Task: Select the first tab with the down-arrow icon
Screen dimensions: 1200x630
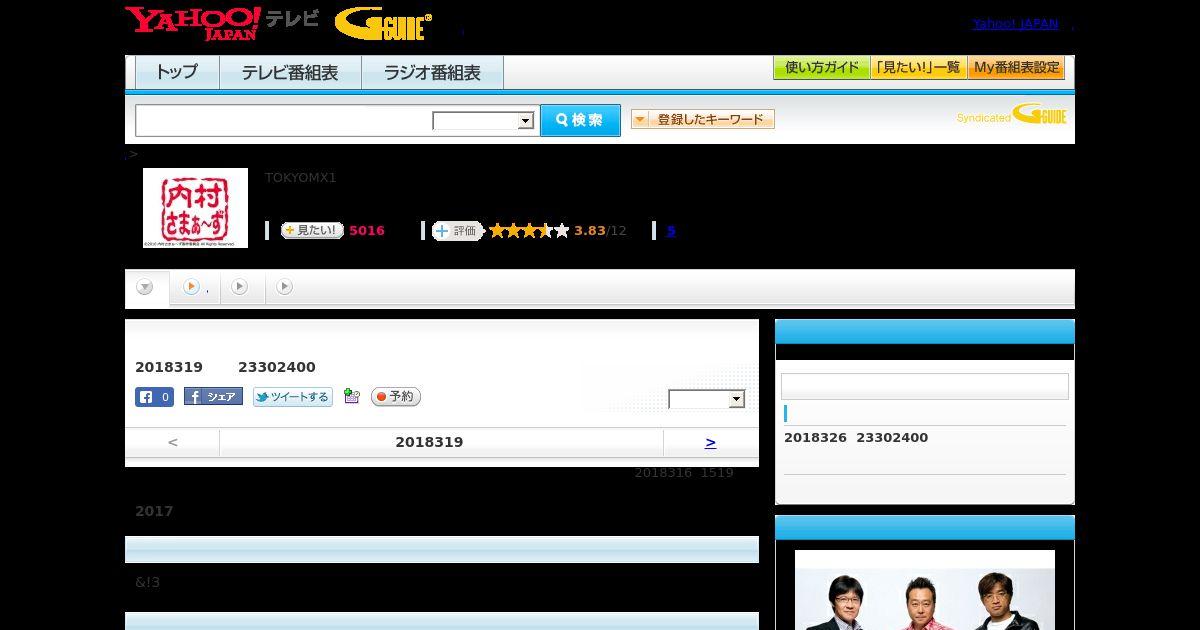Action: 146,287
